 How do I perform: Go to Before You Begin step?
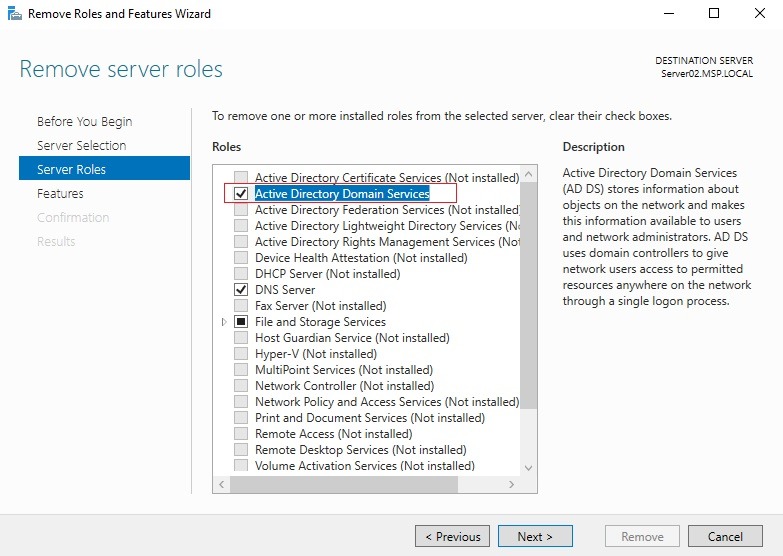(84, 122)
